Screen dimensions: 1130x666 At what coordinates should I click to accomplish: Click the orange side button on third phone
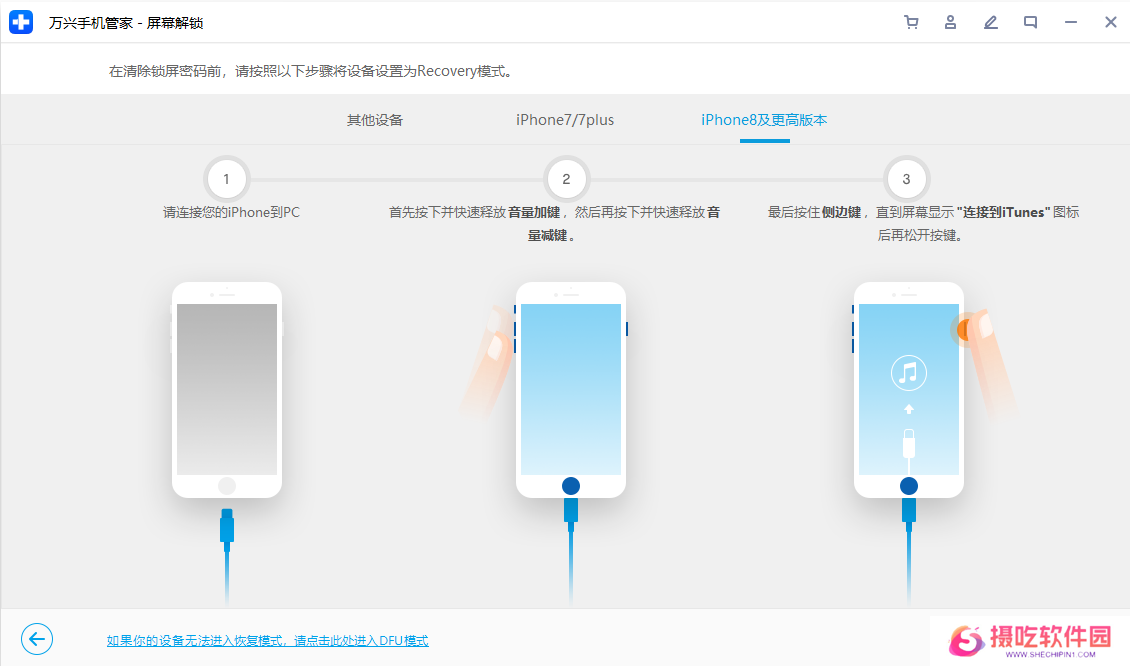click(x=964, y=328)
